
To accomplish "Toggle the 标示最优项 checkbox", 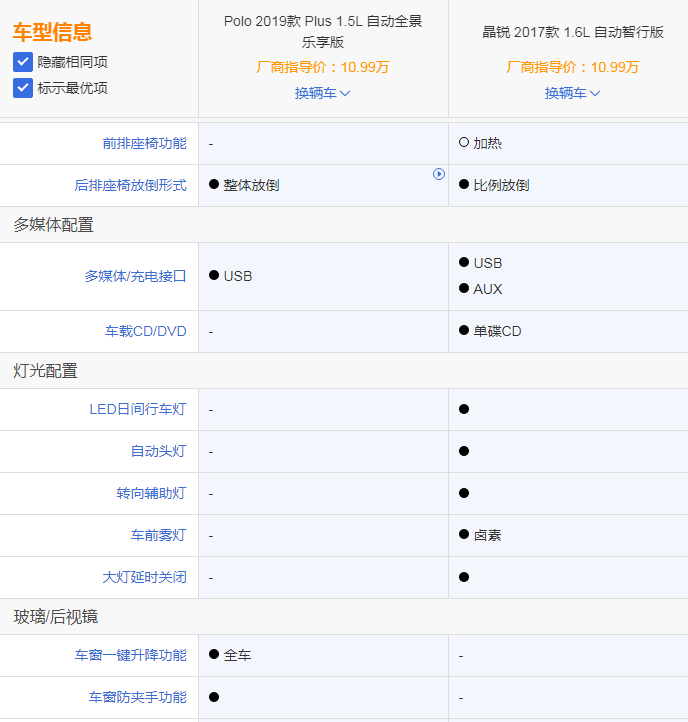I will [23, 88].
